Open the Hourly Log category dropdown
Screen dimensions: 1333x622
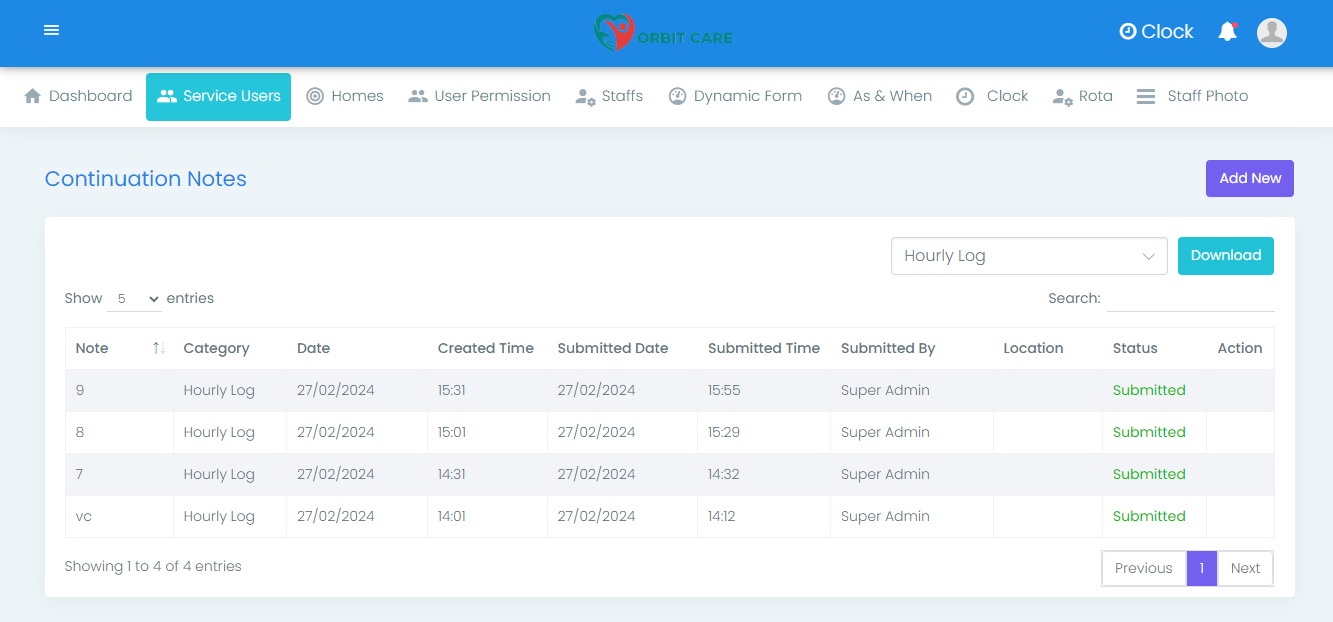tap(1028, 256)
